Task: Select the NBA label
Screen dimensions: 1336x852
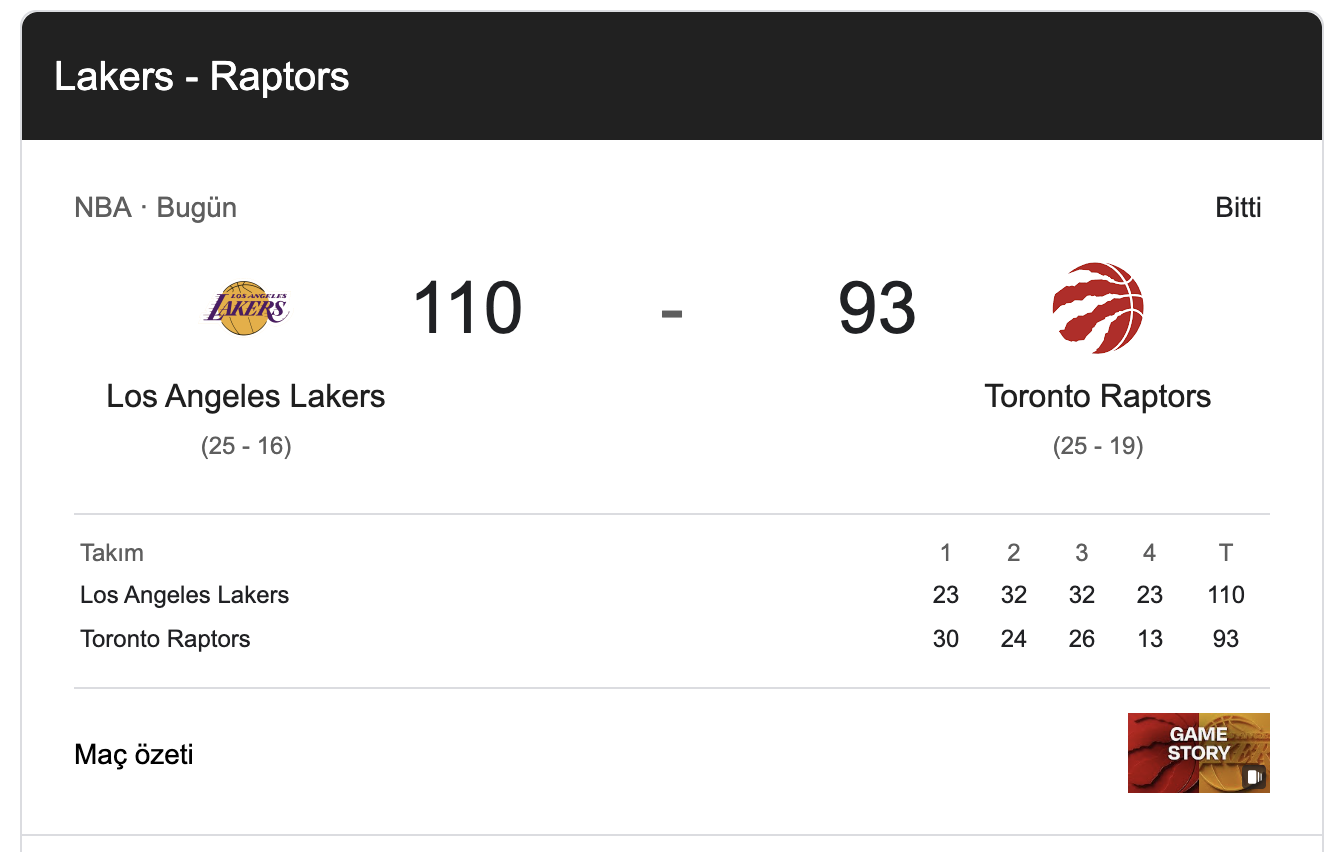Action: click(103, 207)
